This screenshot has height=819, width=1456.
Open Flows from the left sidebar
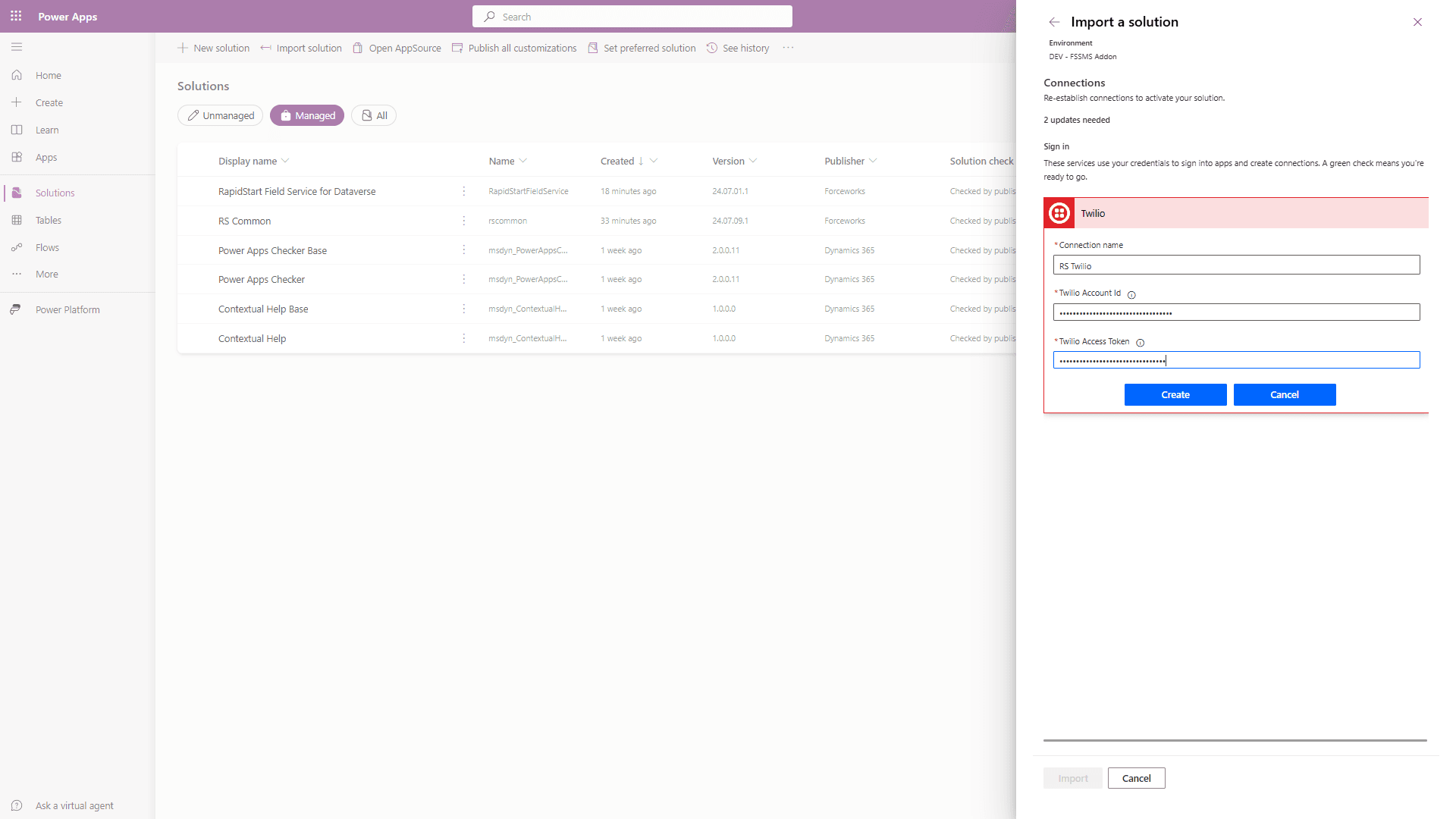(x=48, y=247)
